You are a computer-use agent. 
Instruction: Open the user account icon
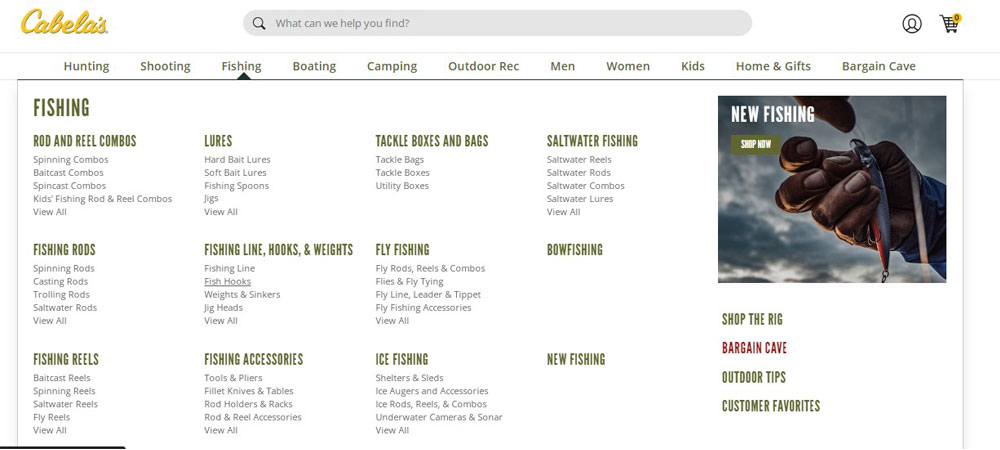tap(911, 24)
